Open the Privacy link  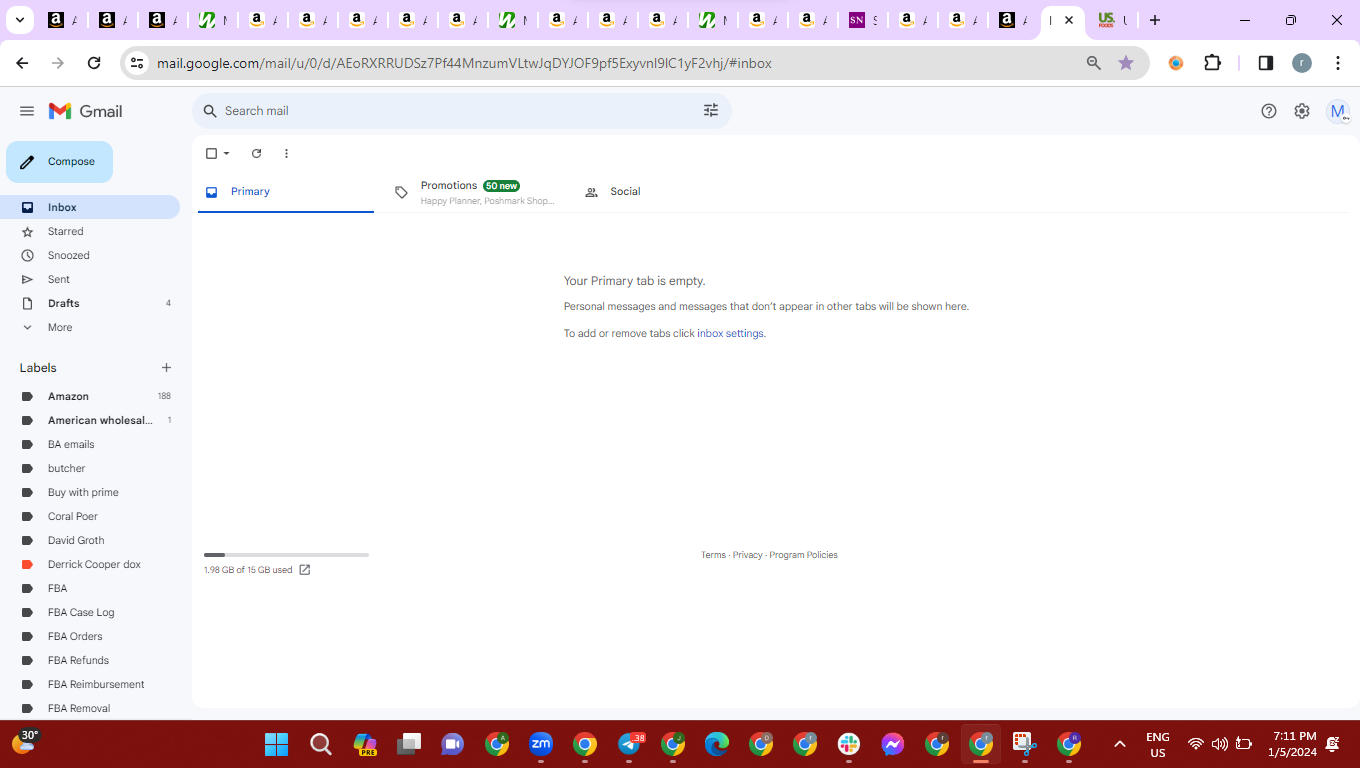747,555
